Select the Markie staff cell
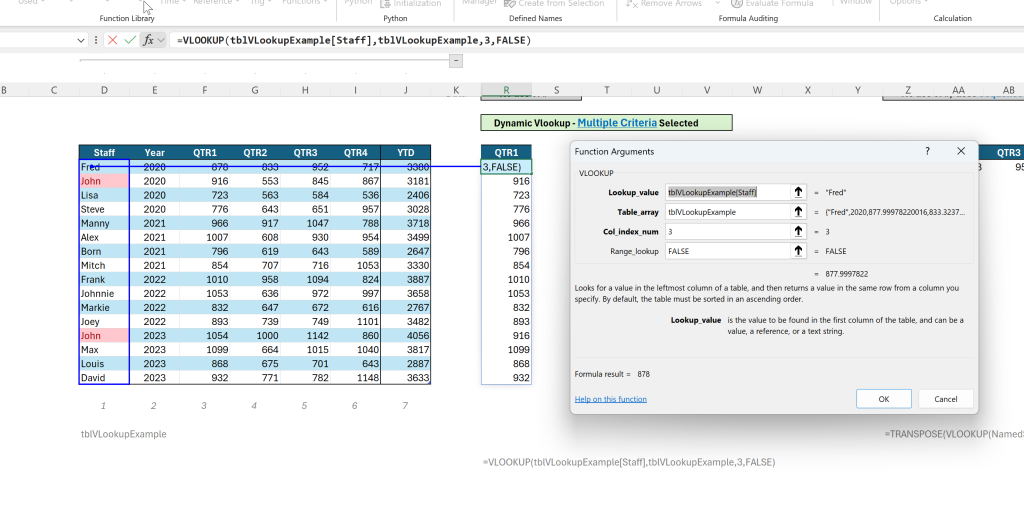Image resolution: width=1024 pixels, height=528 pixels. pyautogui.click(x=104, y=308)
